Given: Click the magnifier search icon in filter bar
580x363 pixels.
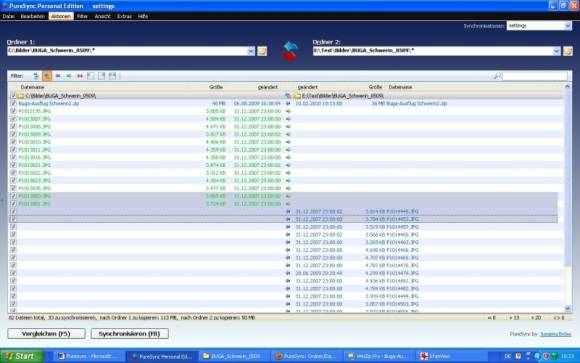Looking at the screenshot, I should [497, 76].
